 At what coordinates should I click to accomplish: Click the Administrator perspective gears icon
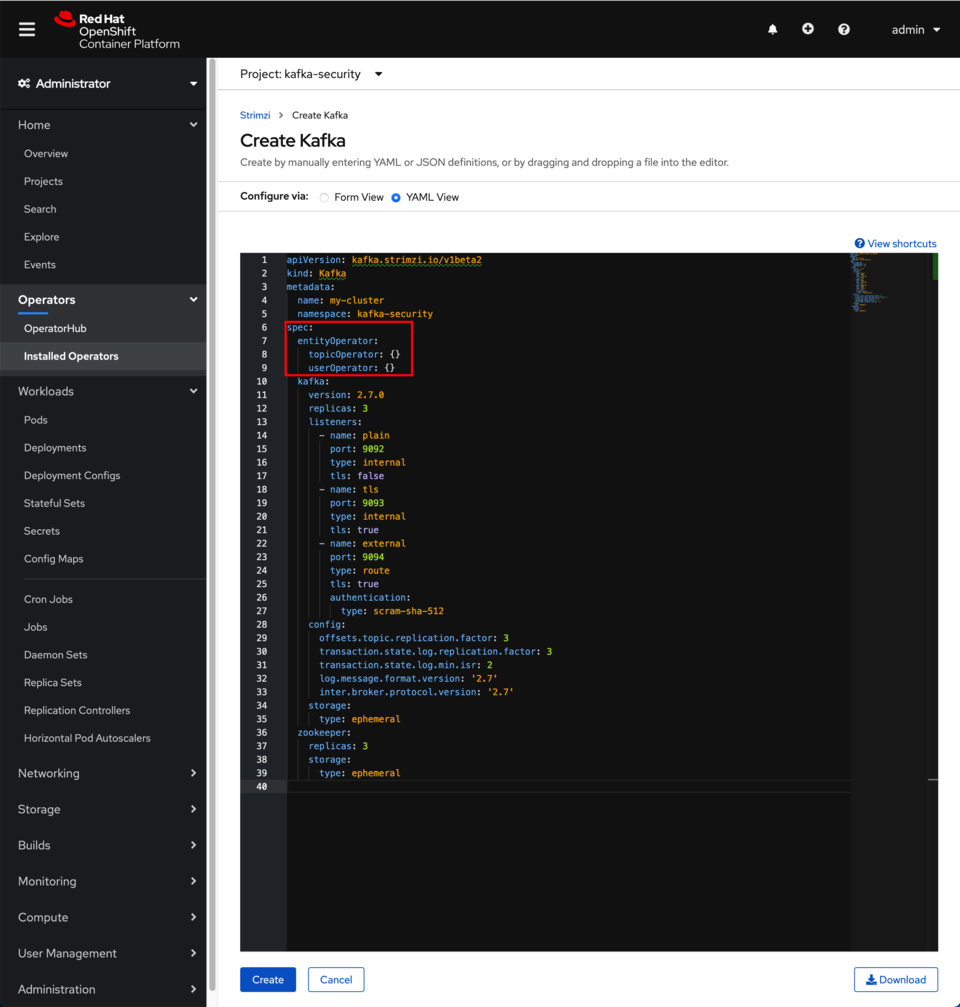click(24, 83)
